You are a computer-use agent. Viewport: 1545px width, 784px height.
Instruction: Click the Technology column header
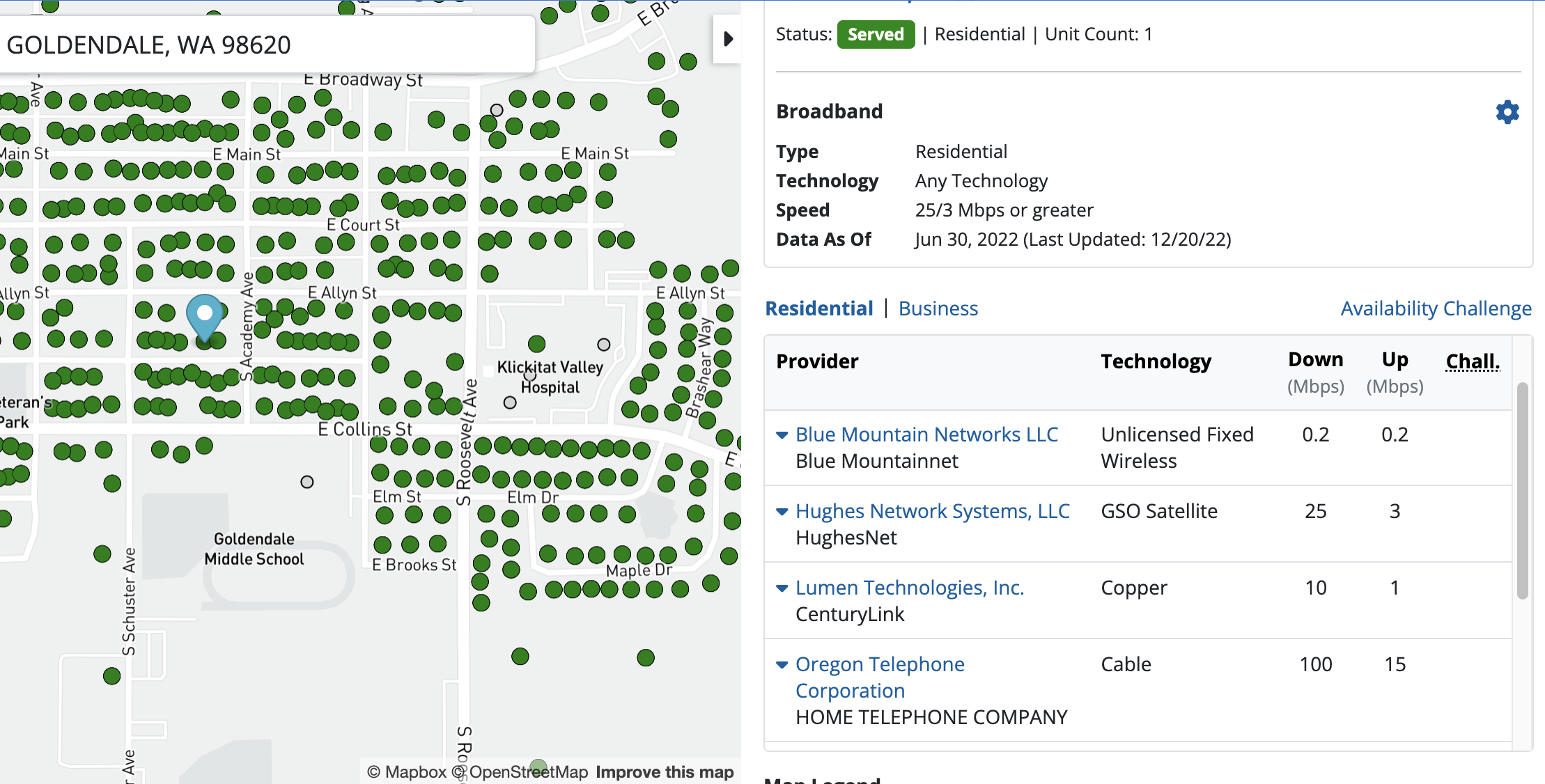point(1156,361)
